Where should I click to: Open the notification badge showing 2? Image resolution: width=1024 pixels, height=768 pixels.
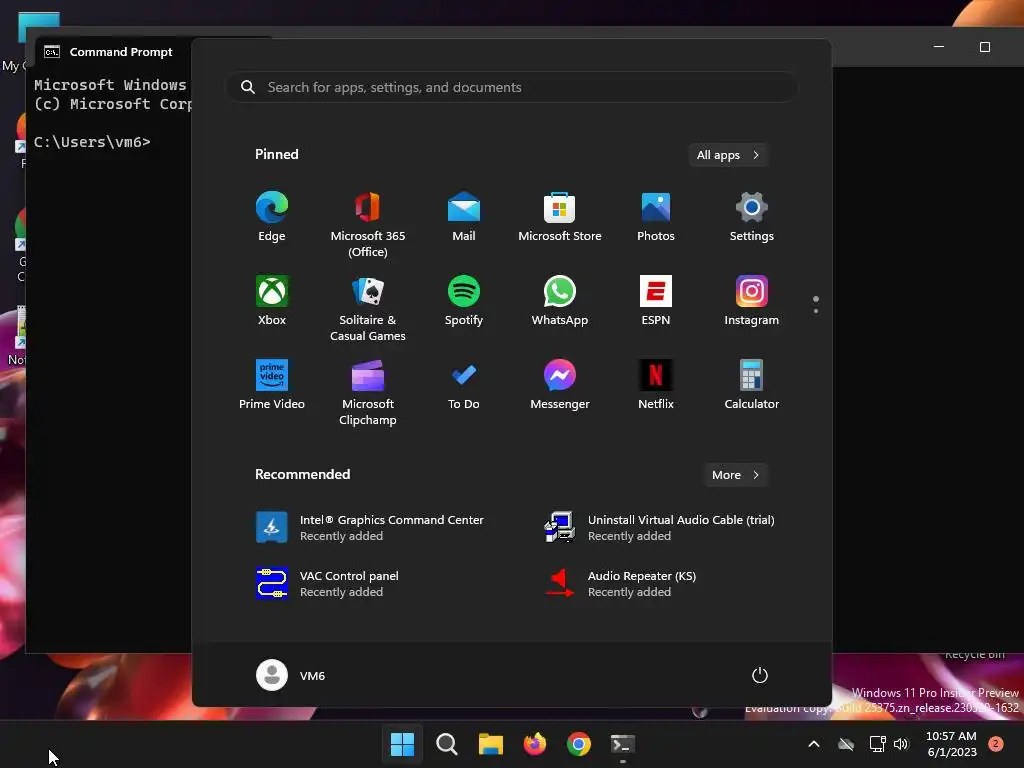pyautogui.click(x=996, y=743)
